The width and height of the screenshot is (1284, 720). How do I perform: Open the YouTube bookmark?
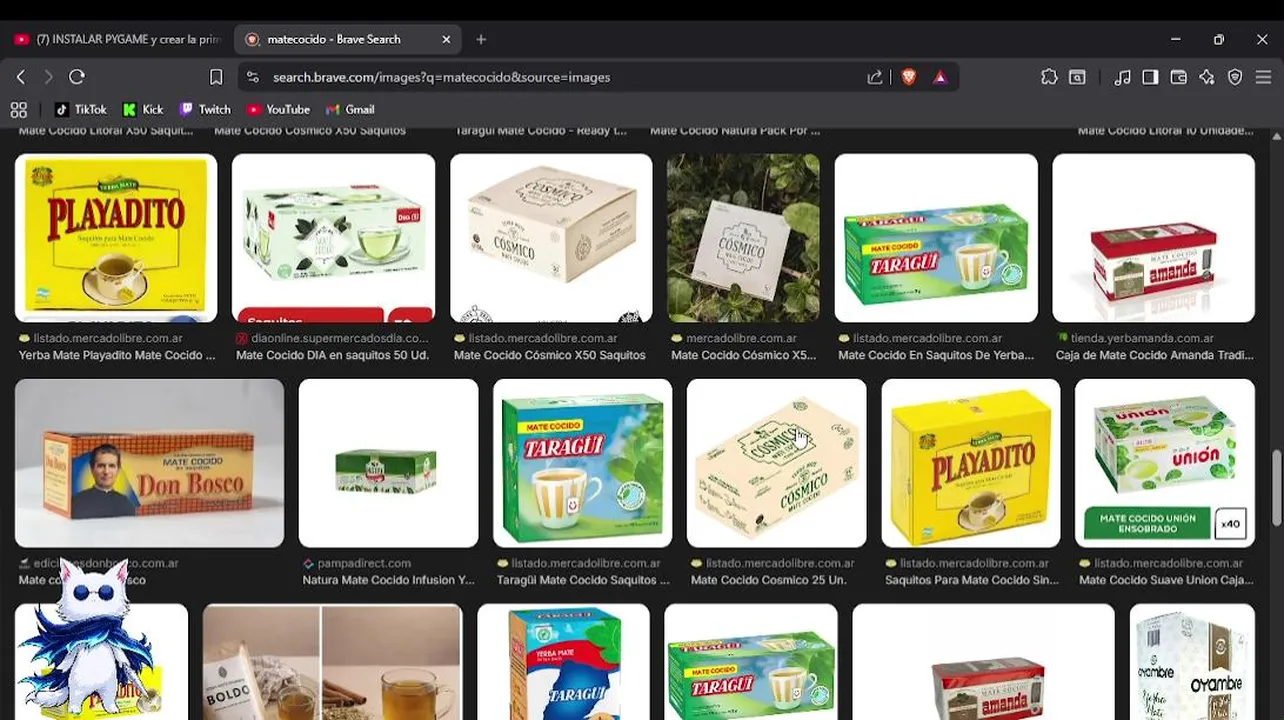point(279,110)
